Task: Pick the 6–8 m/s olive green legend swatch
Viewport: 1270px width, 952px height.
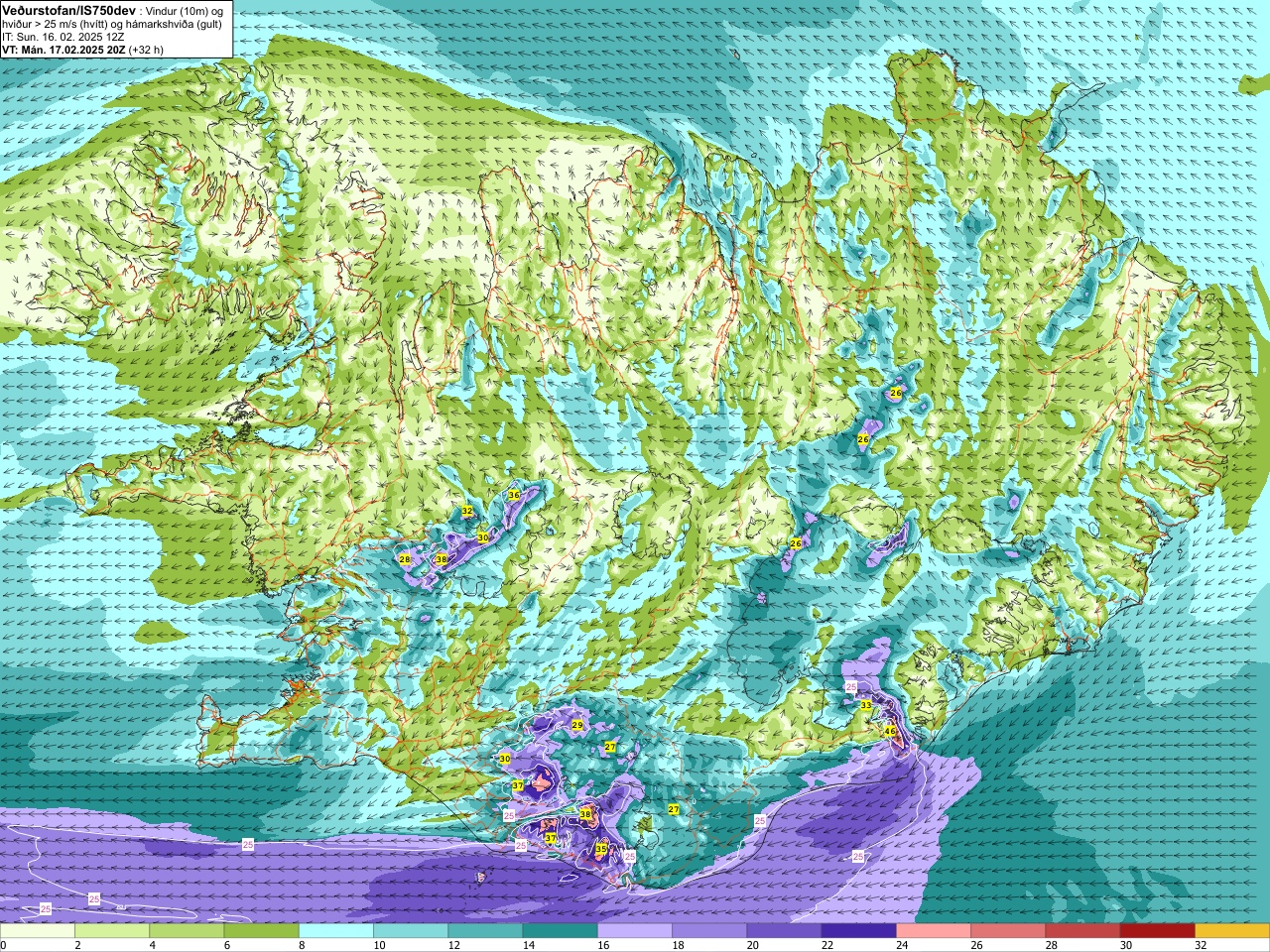Action: pyautogui.click(x=261, y=931)
